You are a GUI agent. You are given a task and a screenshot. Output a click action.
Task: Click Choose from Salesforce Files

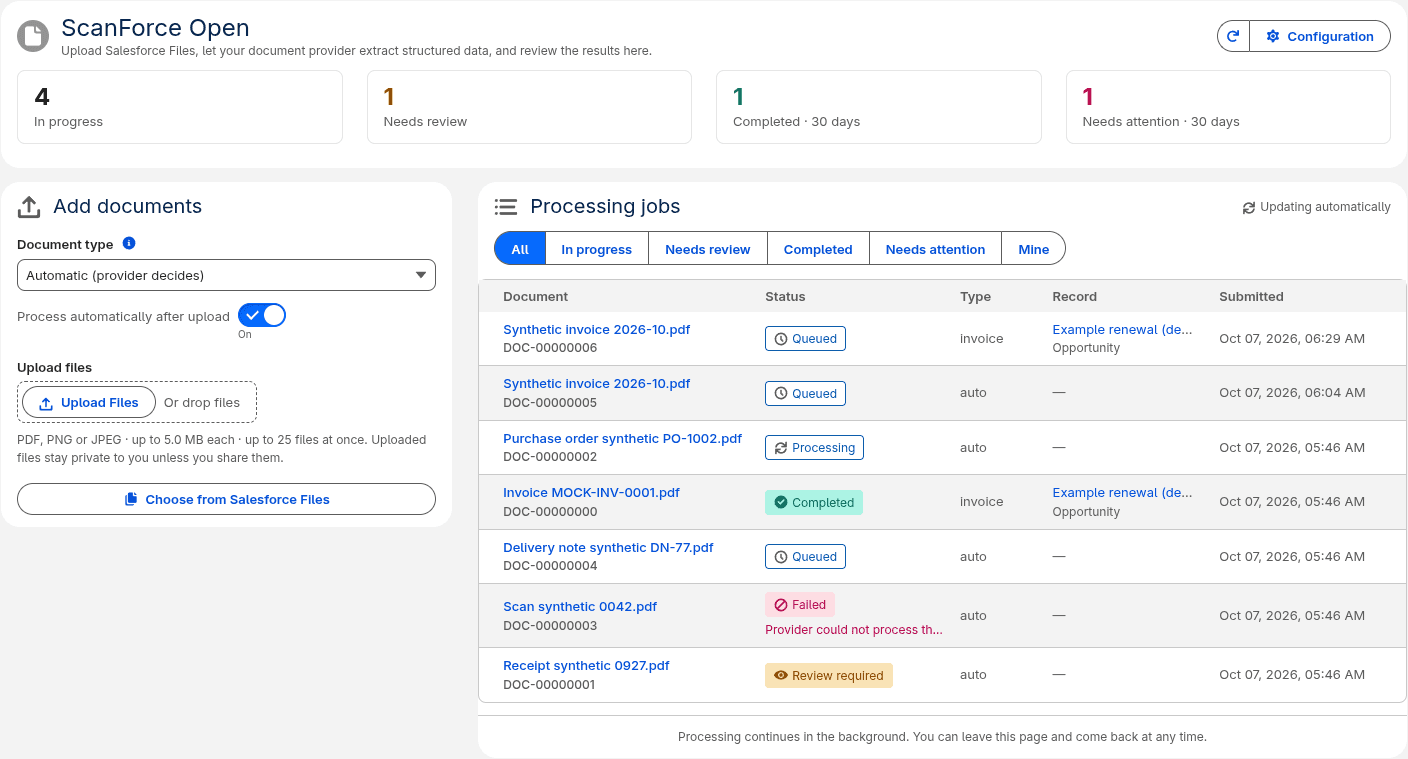click(226, 499)
